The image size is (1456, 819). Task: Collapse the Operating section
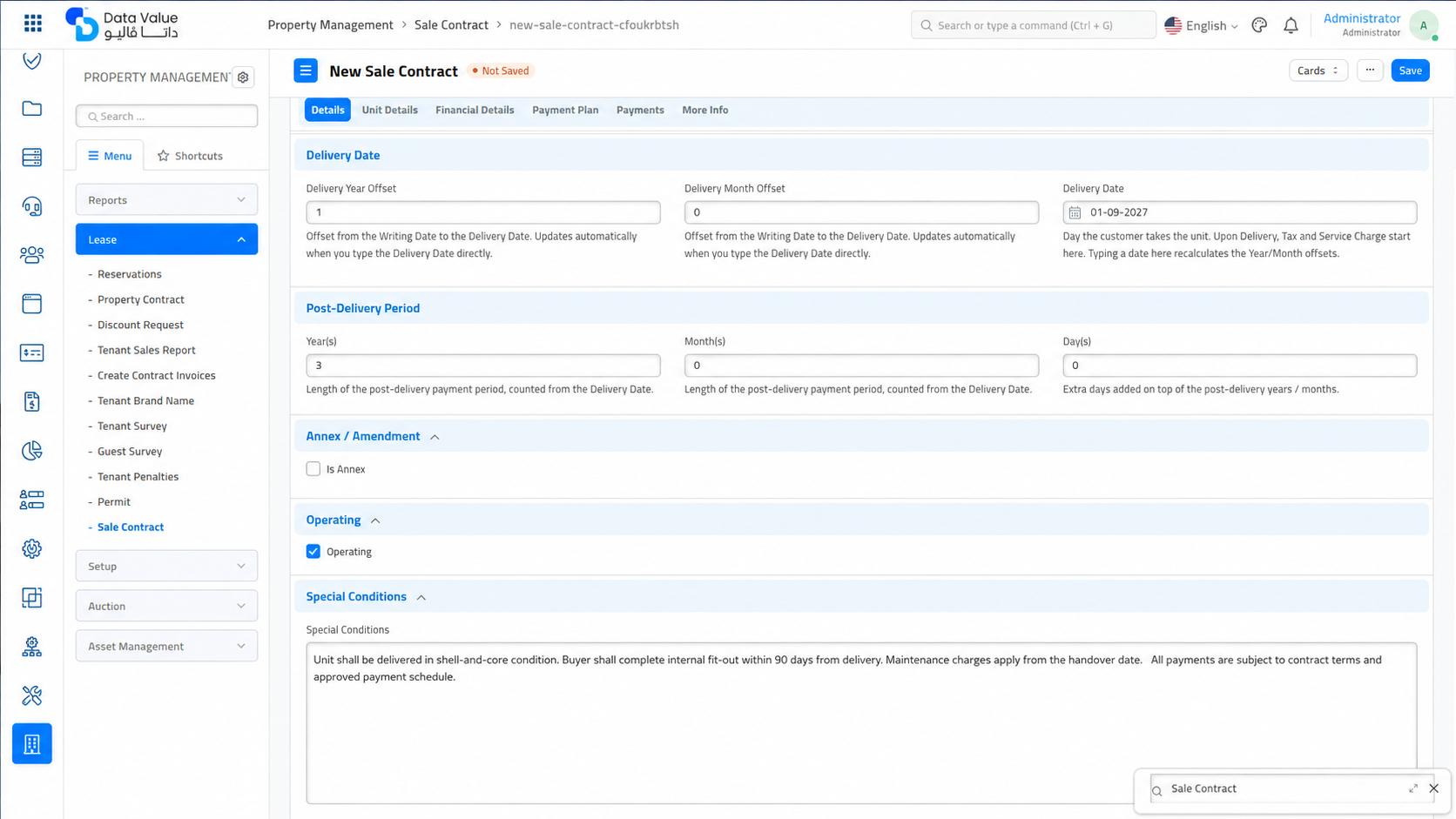coord(375,520)
